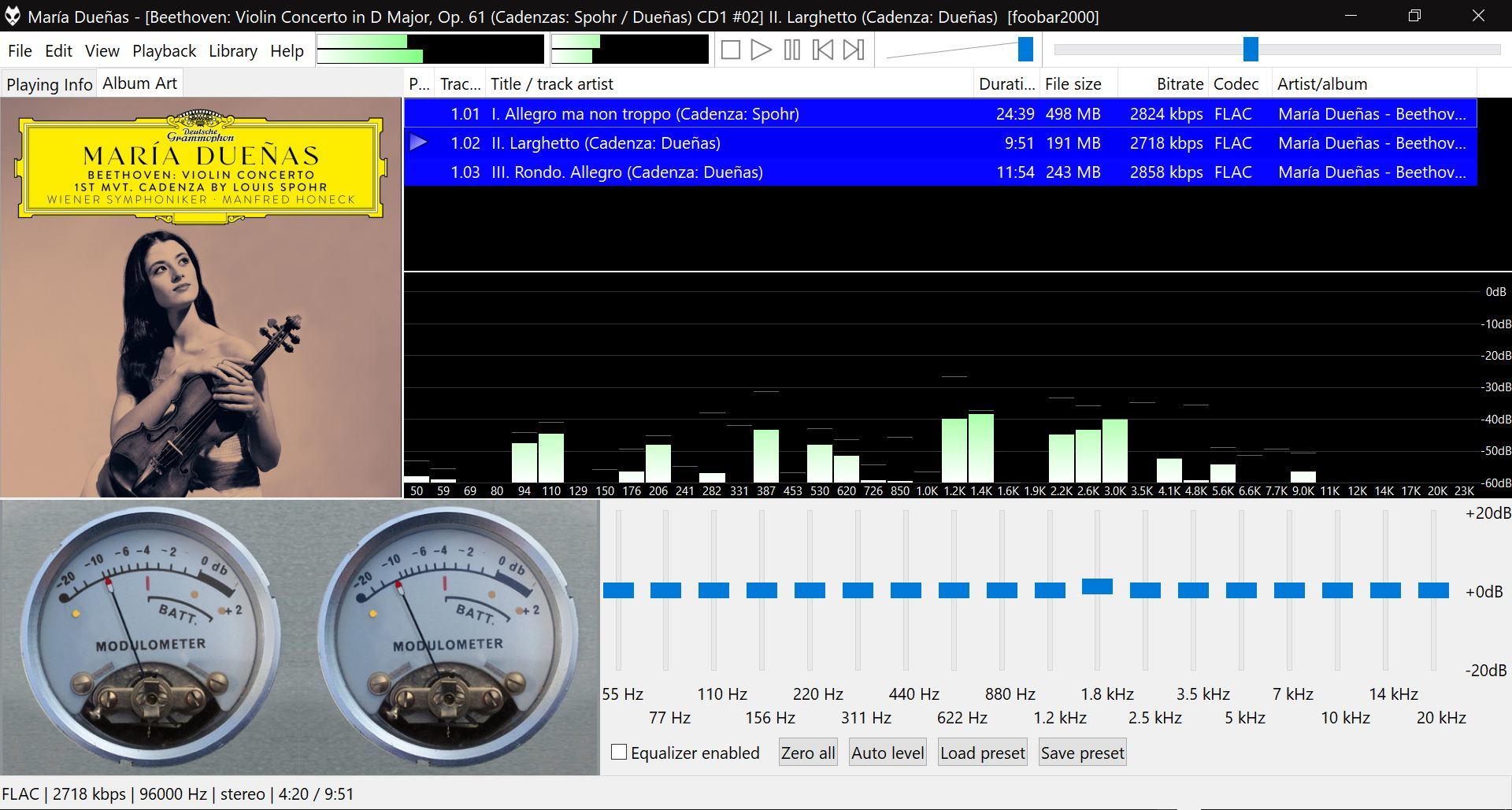
Task: Click the Codec column header
Action: coord(1240,84)
